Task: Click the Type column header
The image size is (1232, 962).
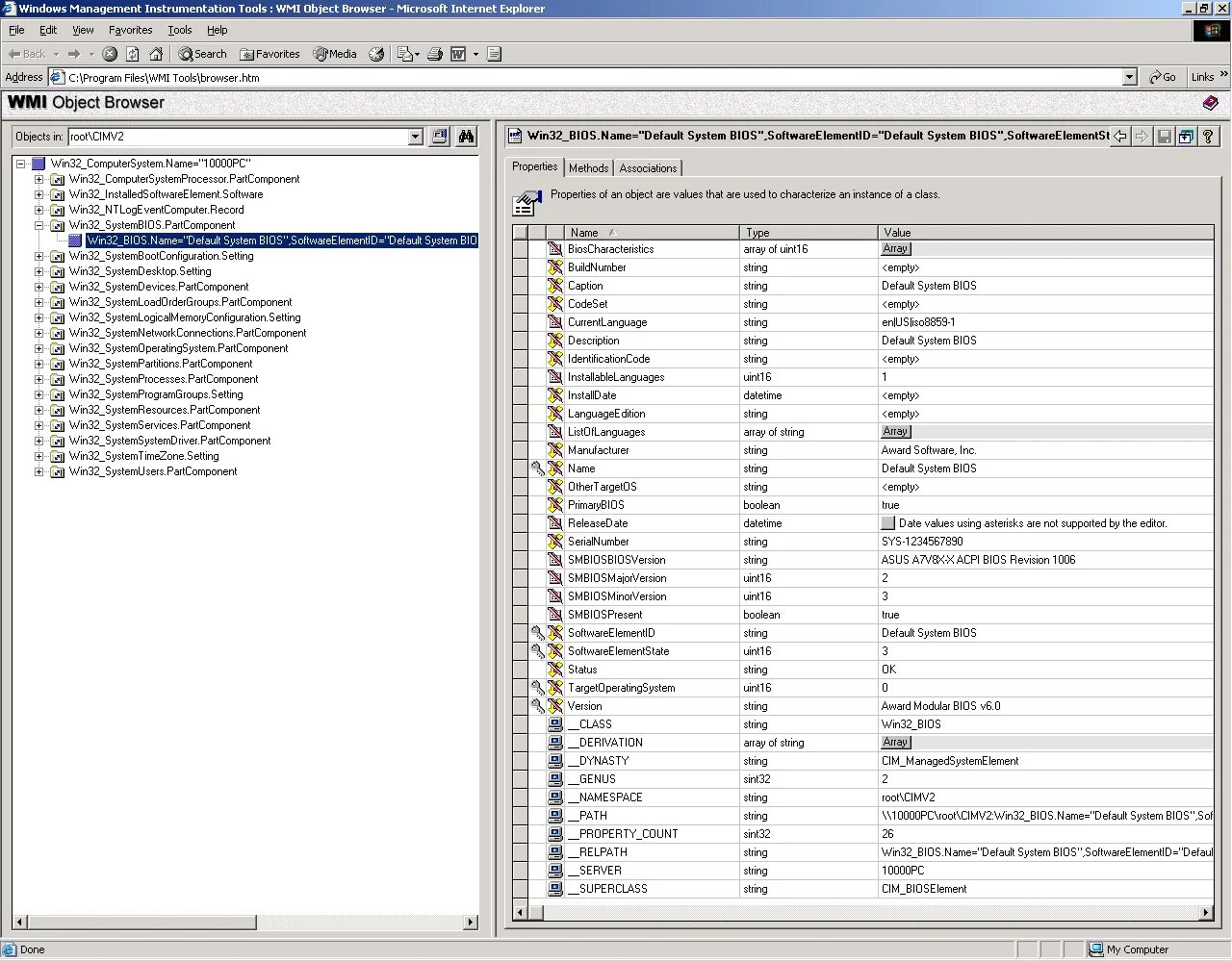Action: pyautogui.click(x=808, y=233)
